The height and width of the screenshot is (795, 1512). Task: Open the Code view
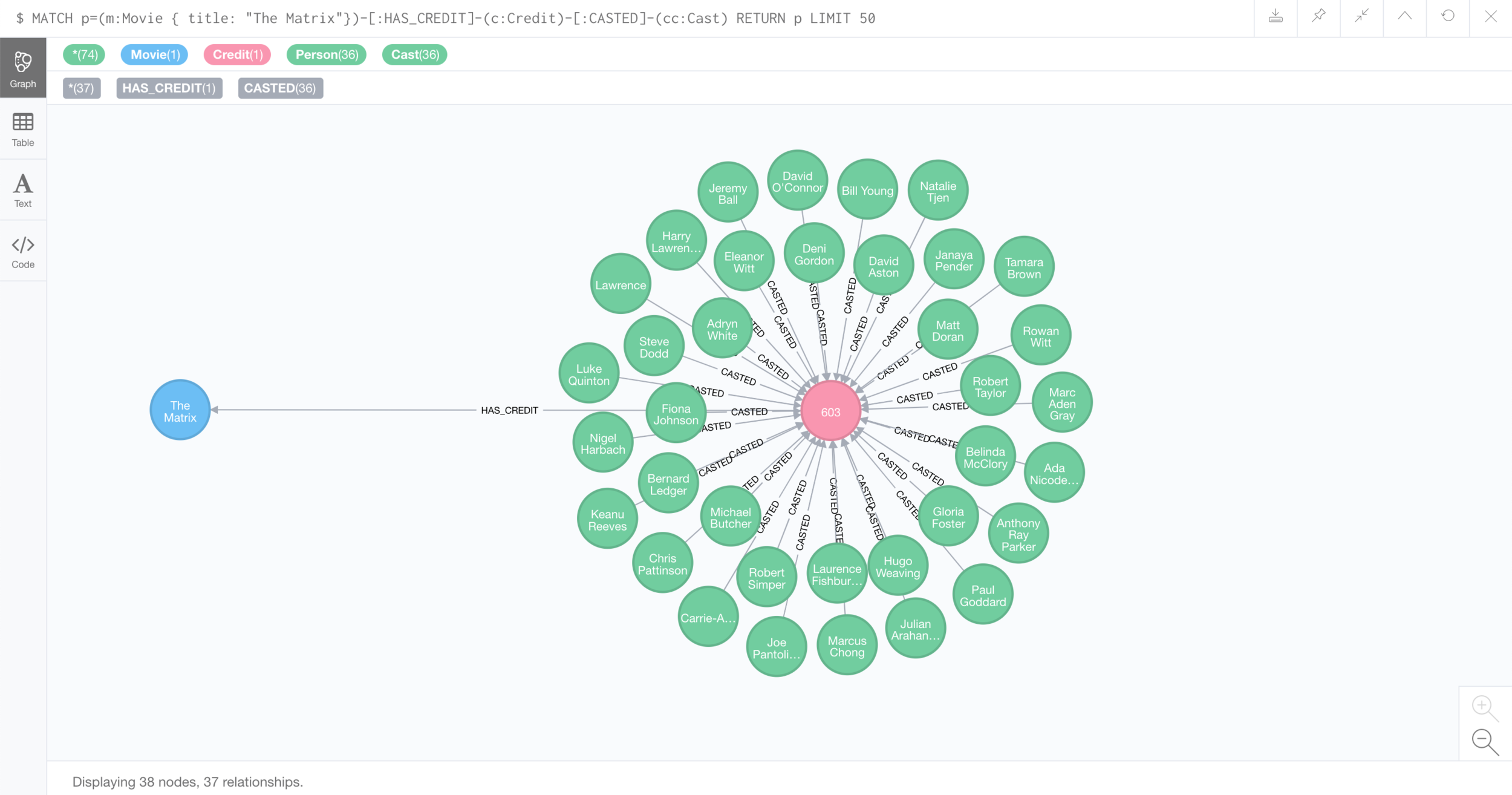point(23,251)
